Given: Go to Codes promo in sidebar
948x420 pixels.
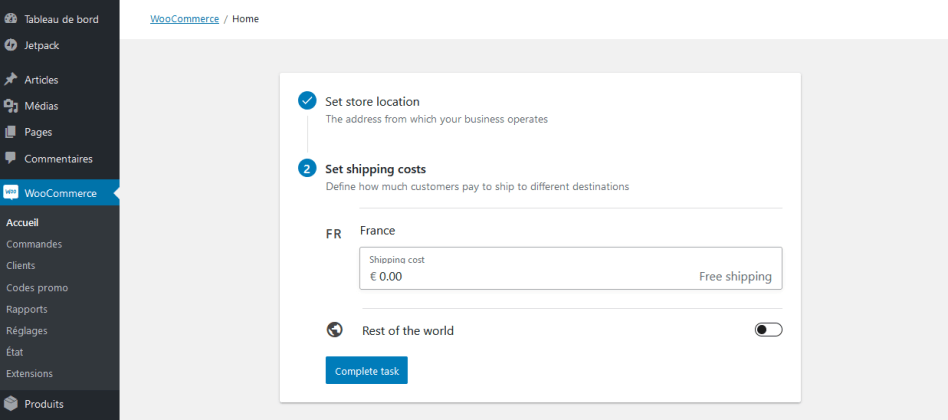Looking at the screenshot, I should [37, 287].
